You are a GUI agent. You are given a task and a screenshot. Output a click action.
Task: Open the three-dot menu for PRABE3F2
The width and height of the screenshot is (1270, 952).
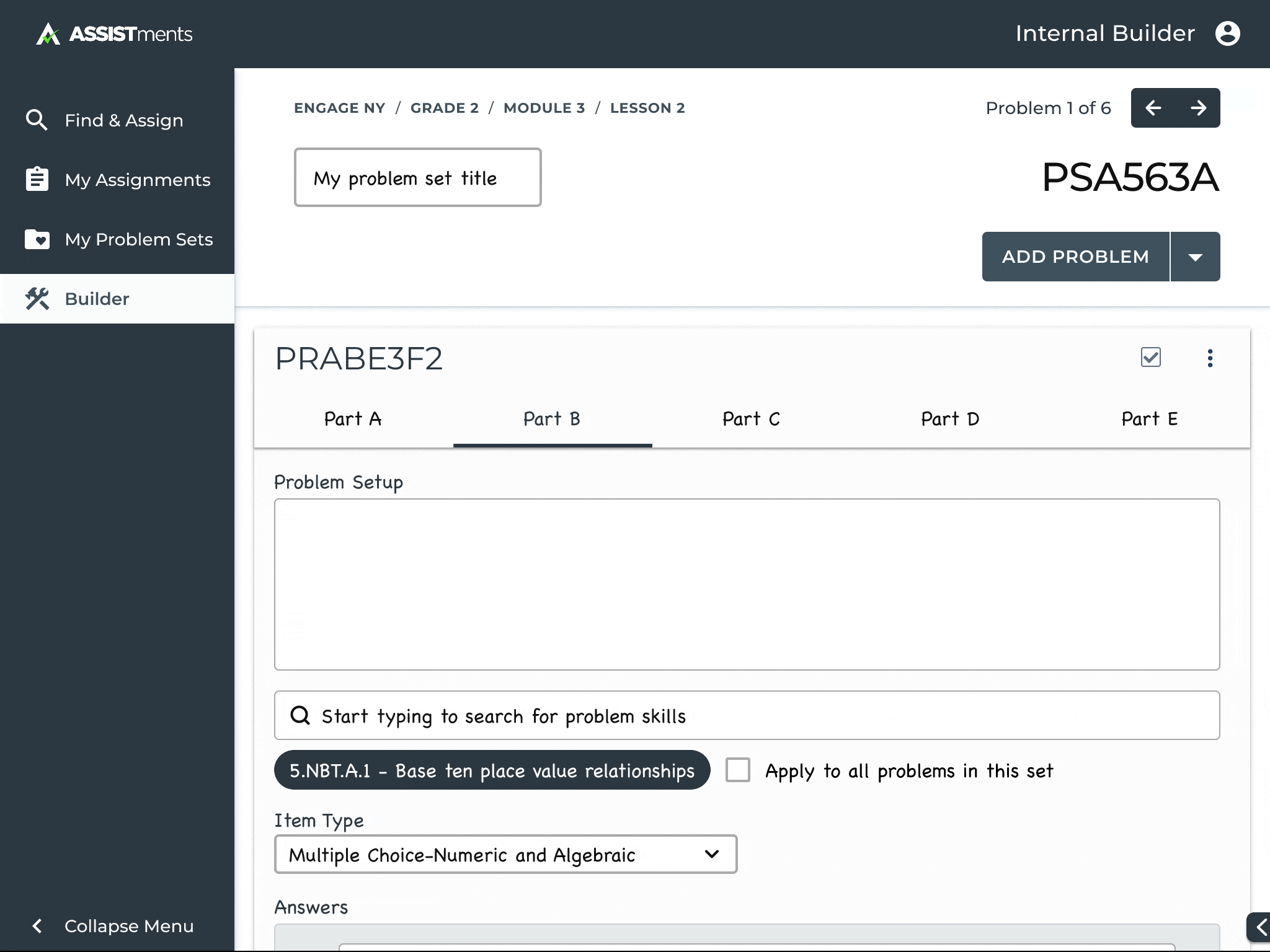(1210, 358)
